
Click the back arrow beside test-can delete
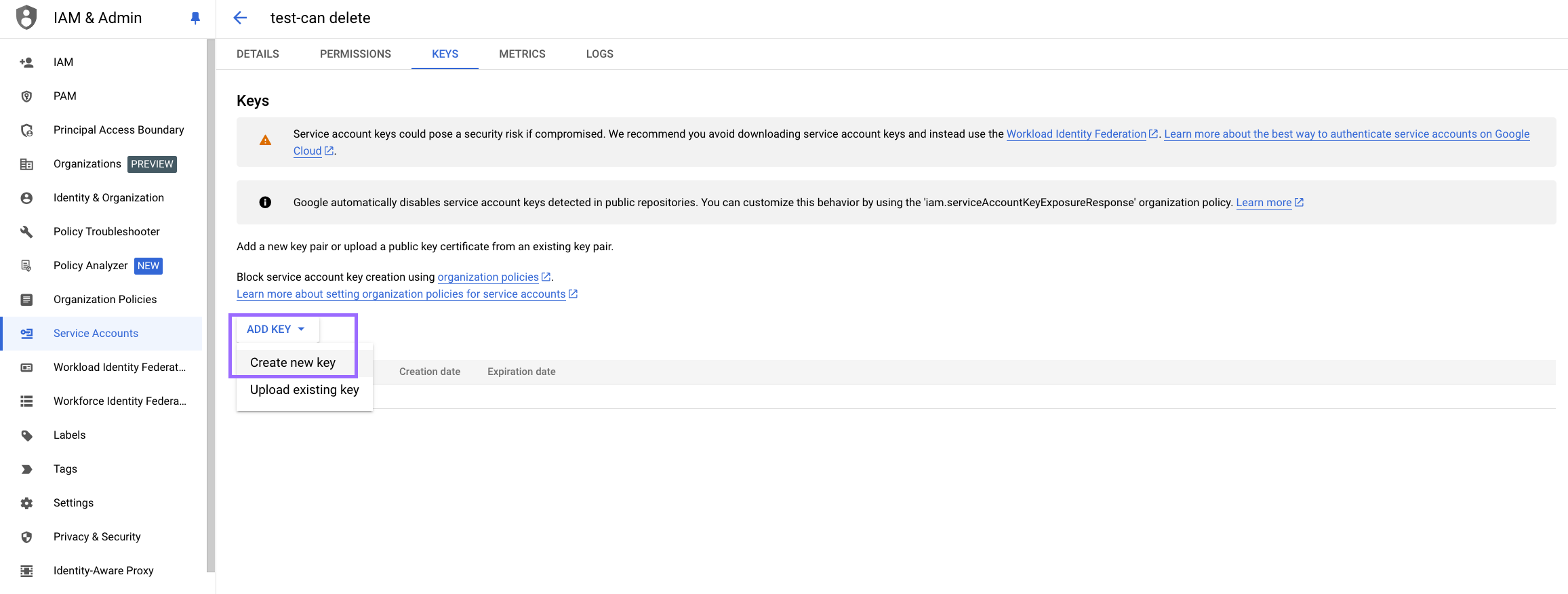point(240,18)
